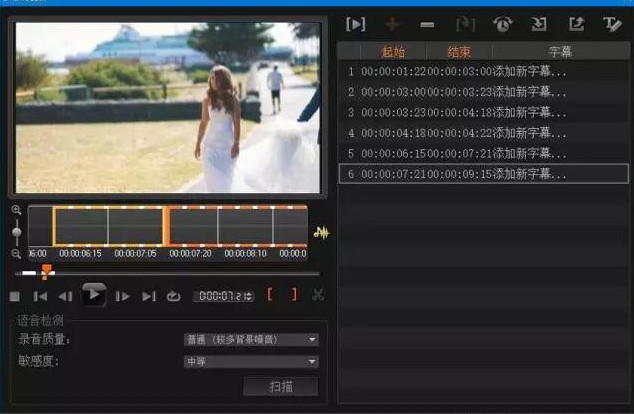Open text options T pencil icon
Image resolution: width=634 pixels, height=414 pixels.
613,25
